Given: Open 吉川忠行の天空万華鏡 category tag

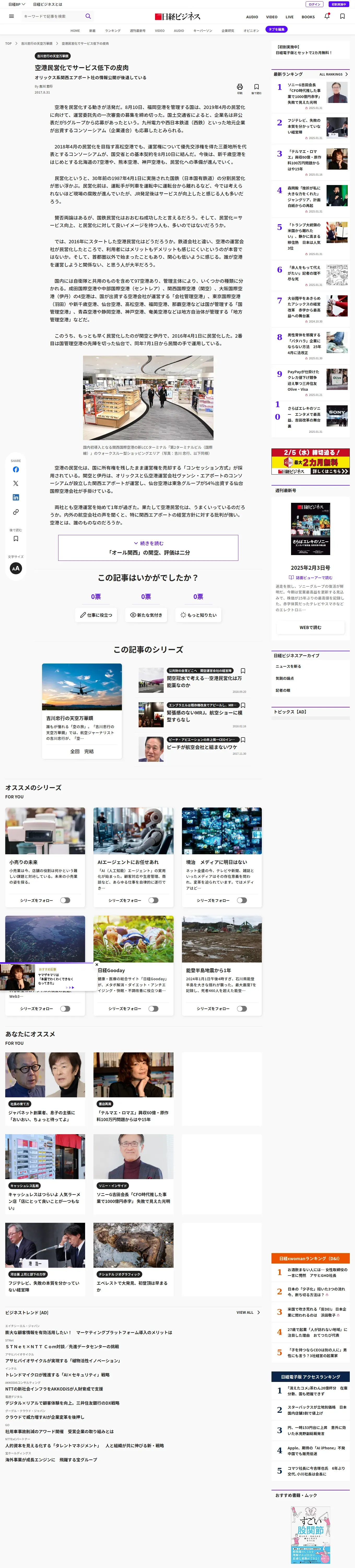Looking at the screenshot, I should click(x=53, y=56).
